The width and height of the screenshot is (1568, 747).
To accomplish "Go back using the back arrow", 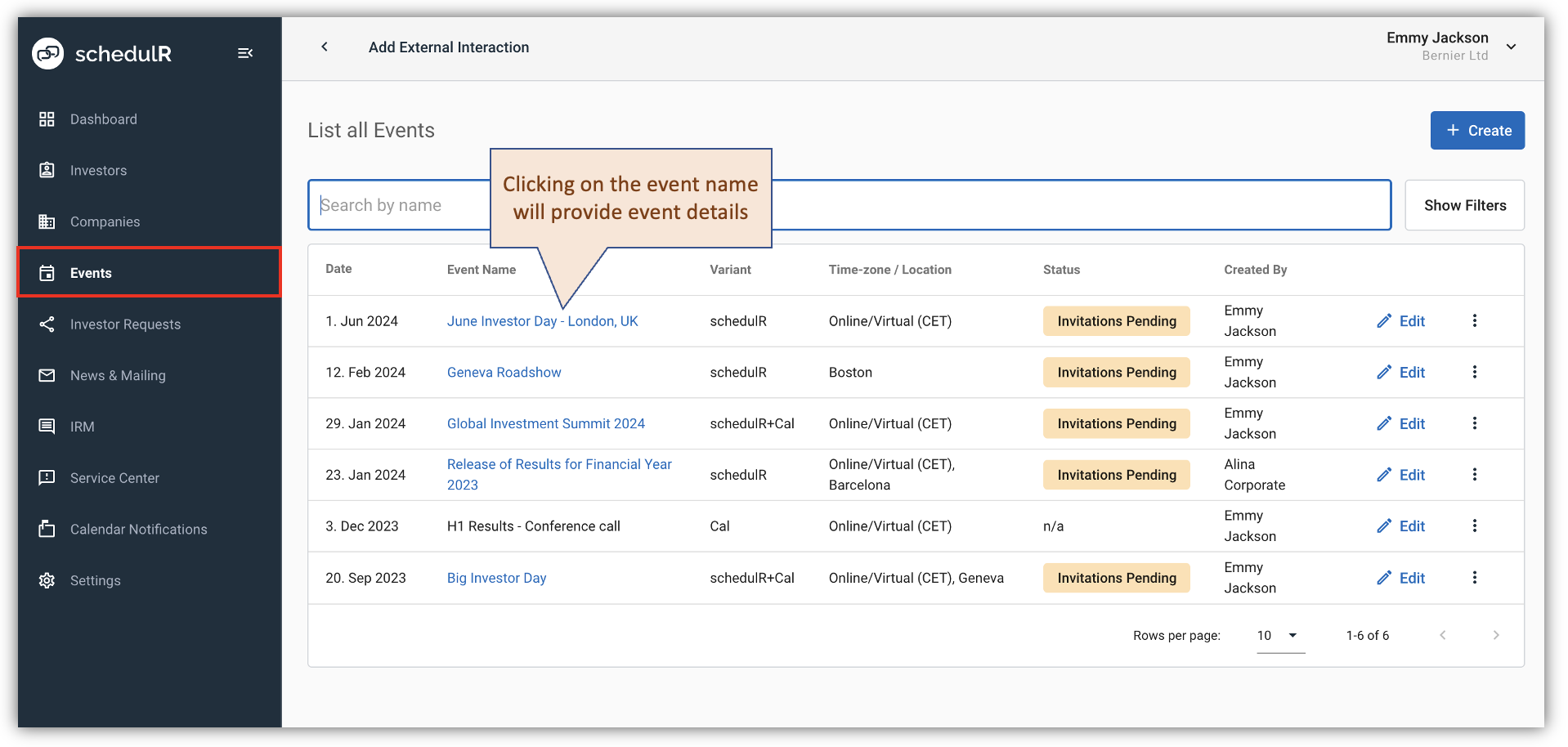I will coord(325,47).
